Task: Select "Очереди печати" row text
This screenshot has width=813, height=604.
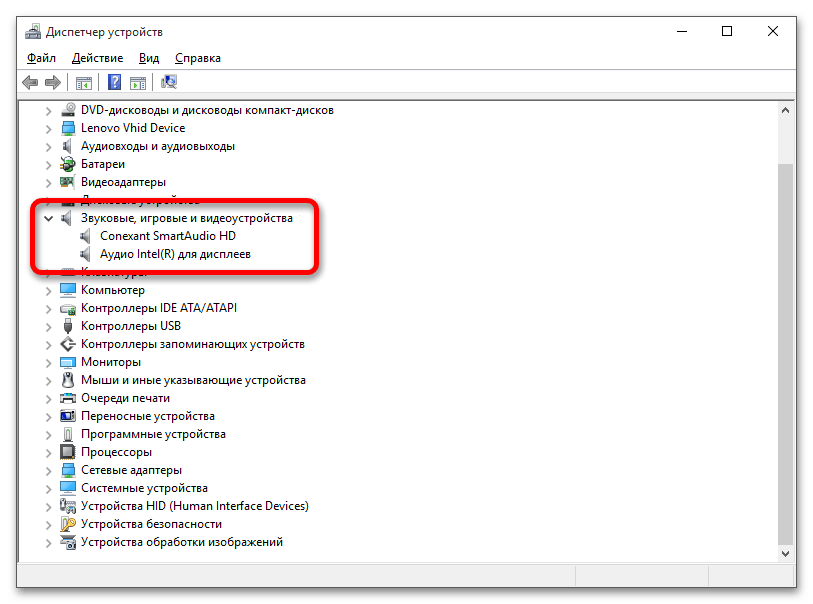Action: coord(125,398)
